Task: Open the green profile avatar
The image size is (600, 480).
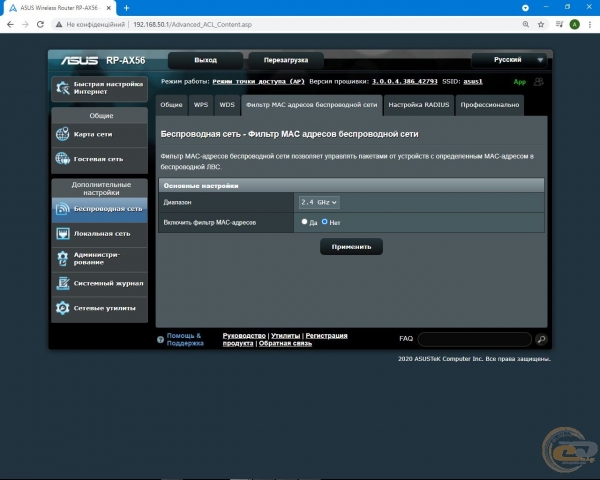Action: point(574,24)
